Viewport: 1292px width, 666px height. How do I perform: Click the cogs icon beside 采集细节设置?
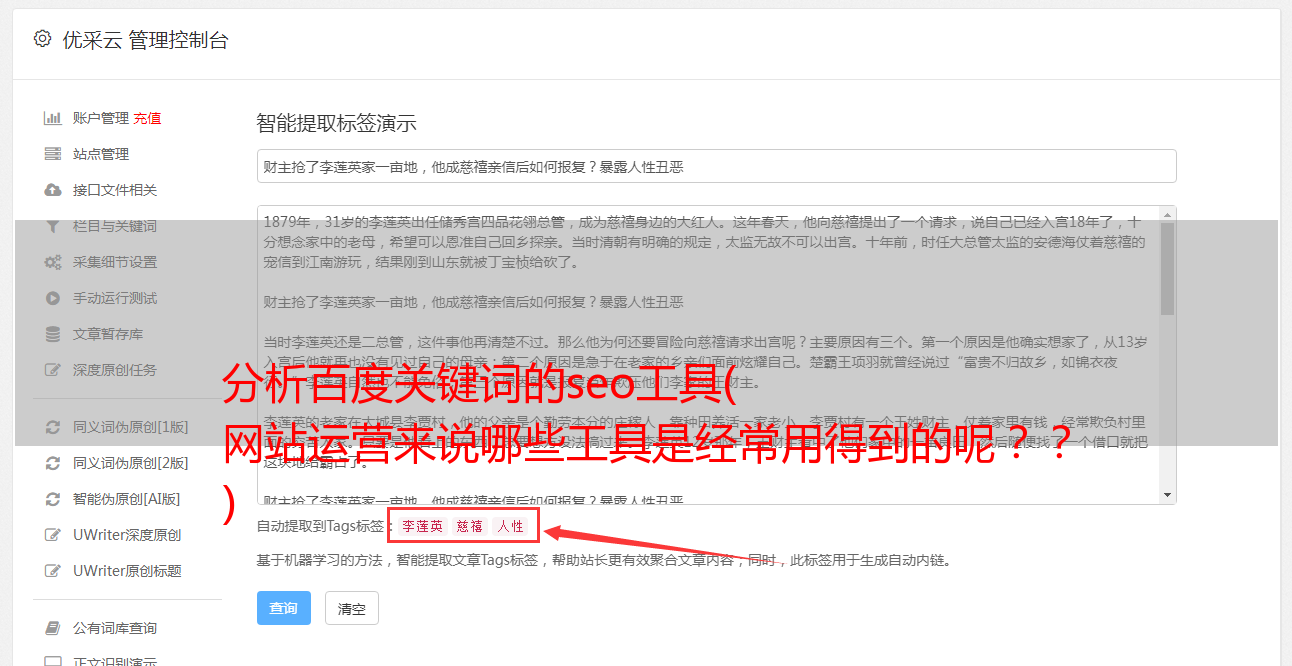click(52, 262)
